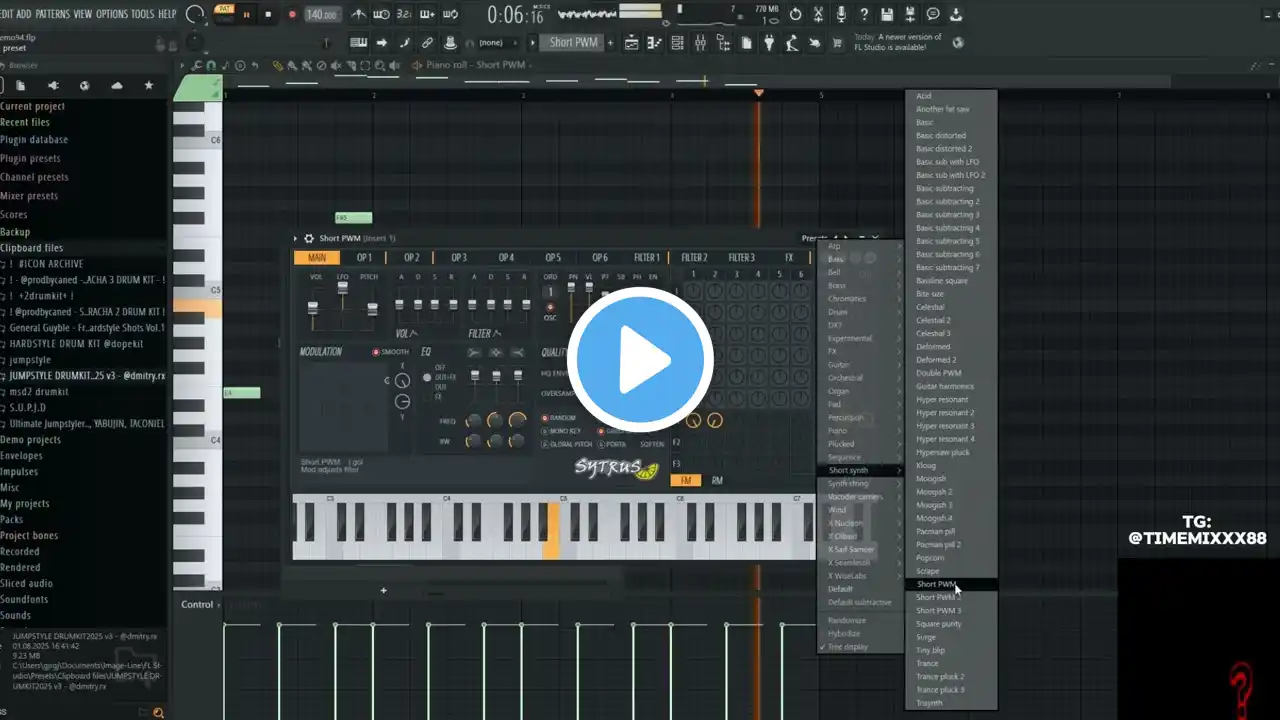The height and width of the screenshot is (720, 1280).
Task: Open the piano roll wrench tools icon
Action: pos(199,65)
